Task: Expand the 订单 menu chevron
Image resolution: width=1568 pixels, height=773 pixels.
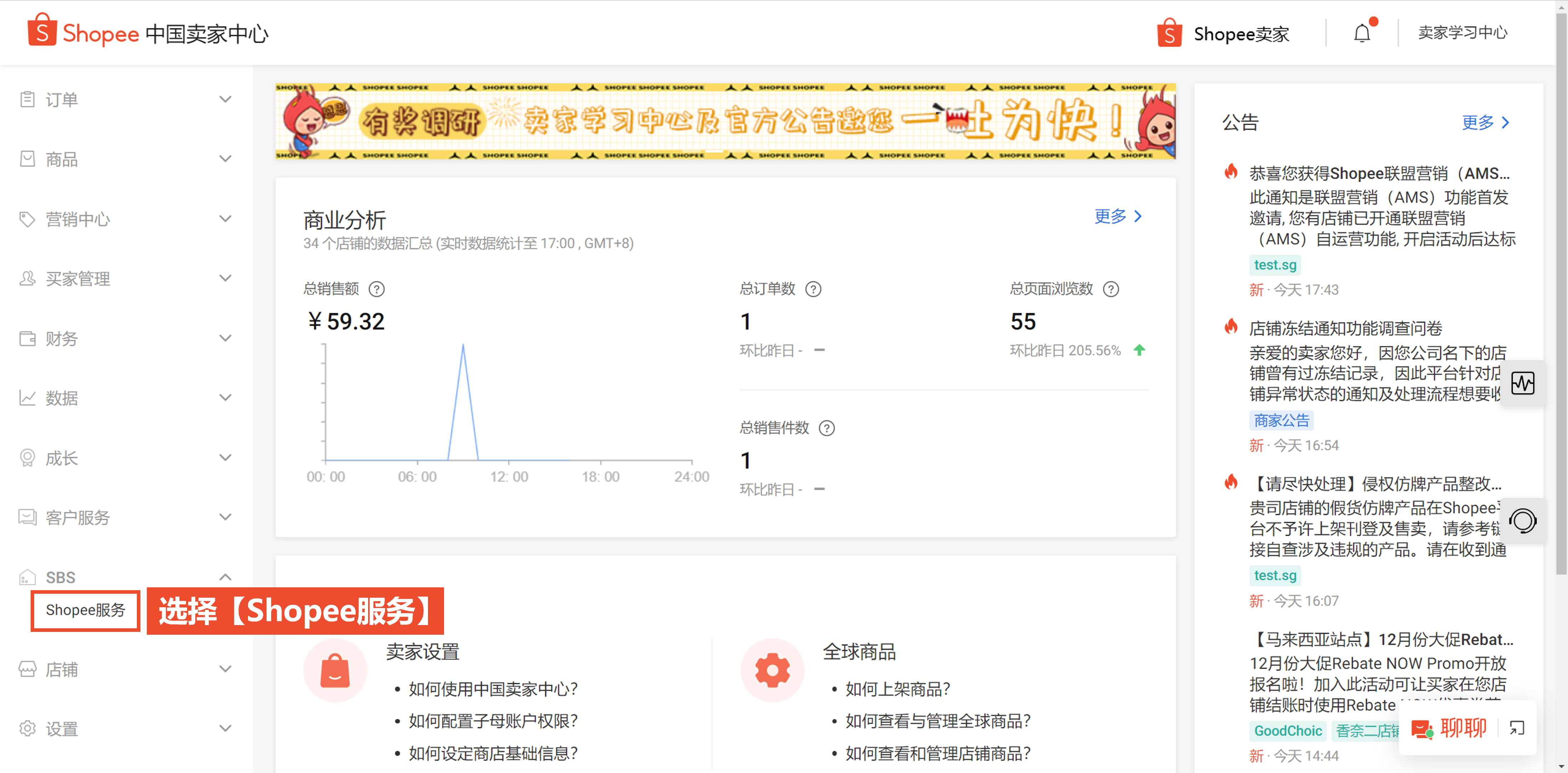Action: point(225,99)
